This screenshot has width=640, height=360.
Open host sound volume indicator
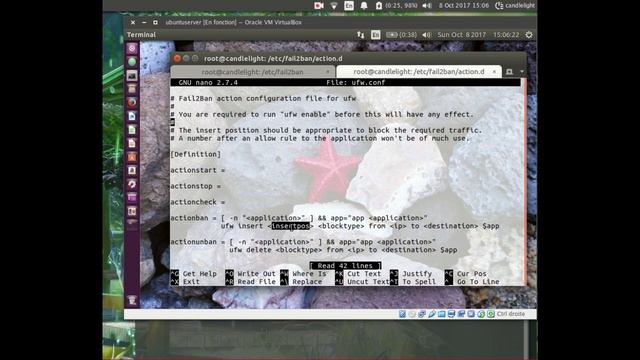click(427, 6)
